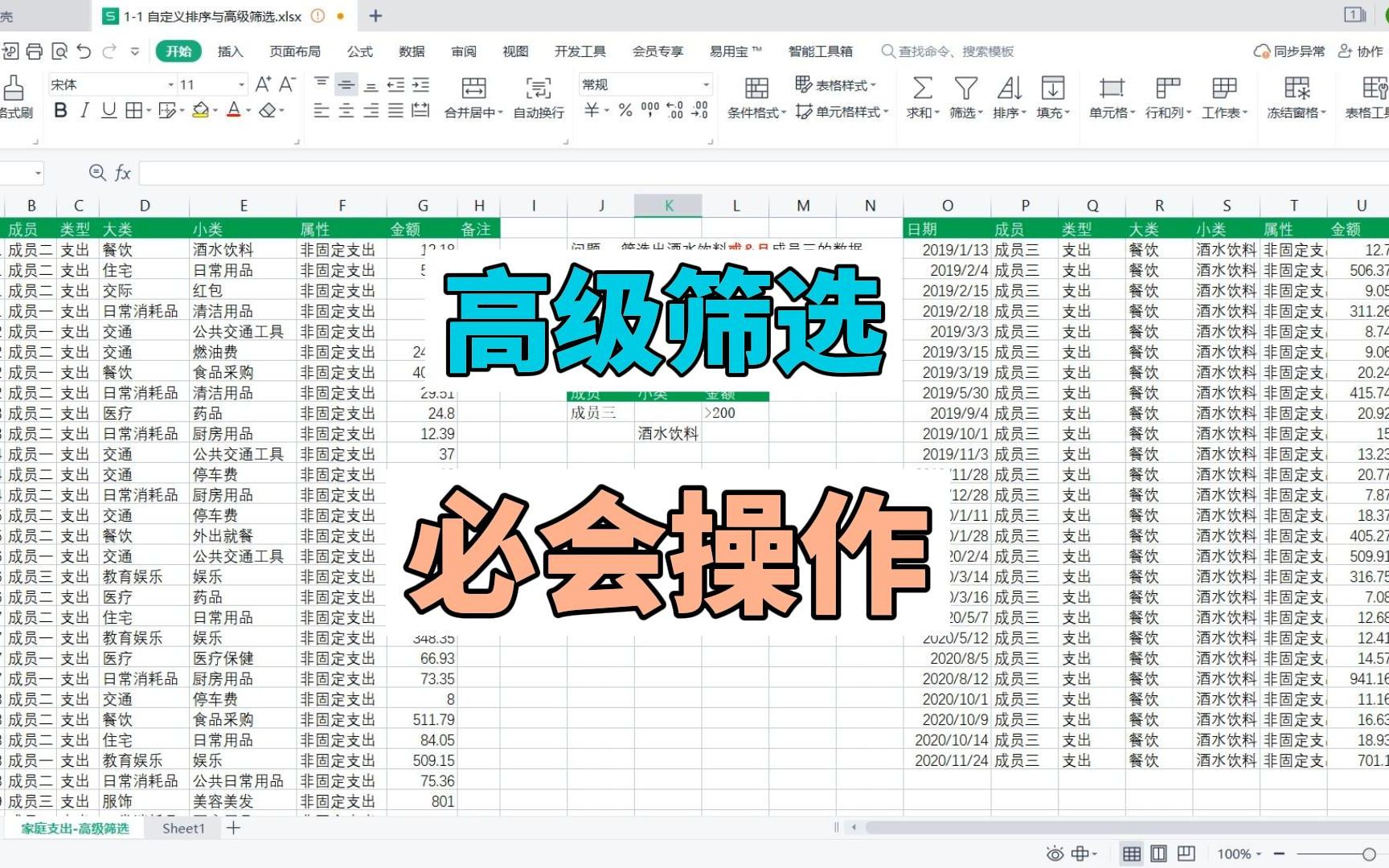Decrease font size with the A- icon
Viewport: 1389px width, 868px height.
[x=287, y=84]
